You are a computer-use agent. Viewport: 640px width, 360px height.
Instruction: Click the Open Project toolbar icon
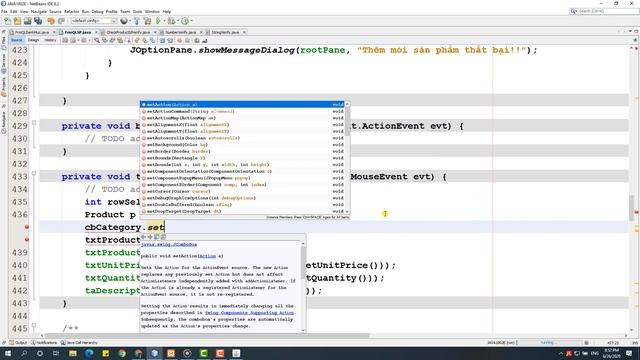[x=27, y=21]
